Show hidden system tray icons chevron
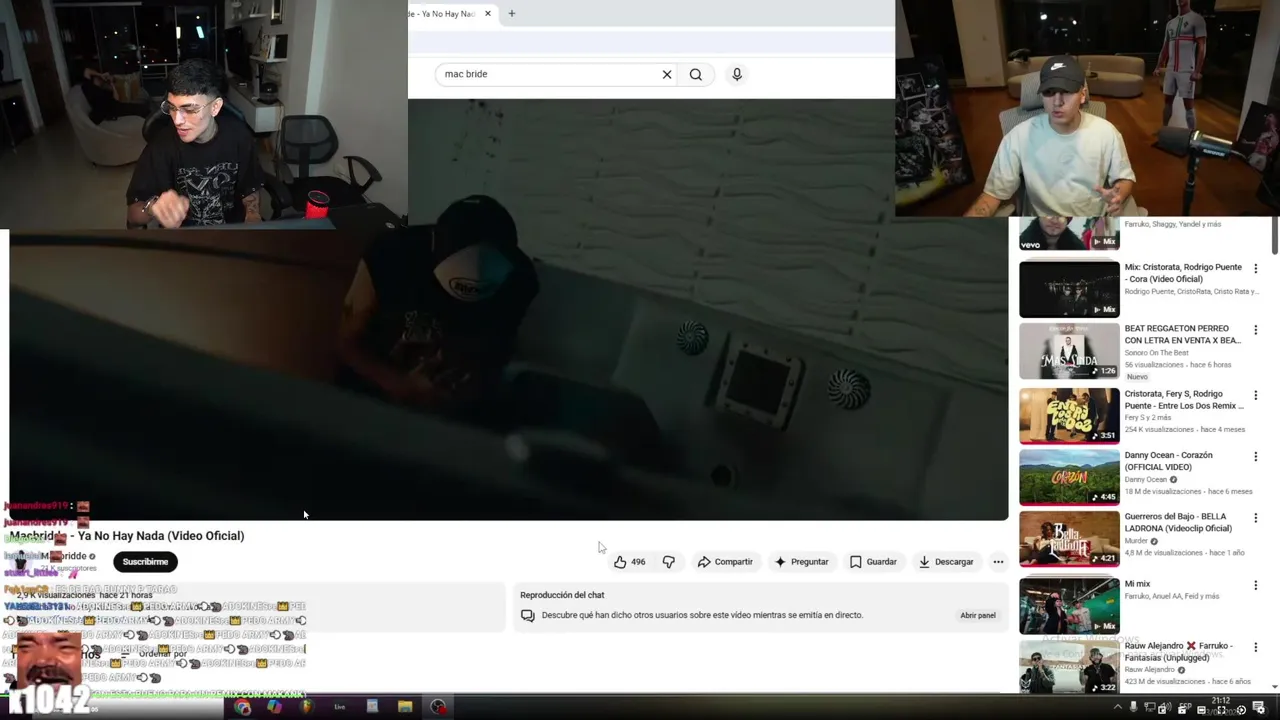1280x720 pixels. pos(1118,707)
